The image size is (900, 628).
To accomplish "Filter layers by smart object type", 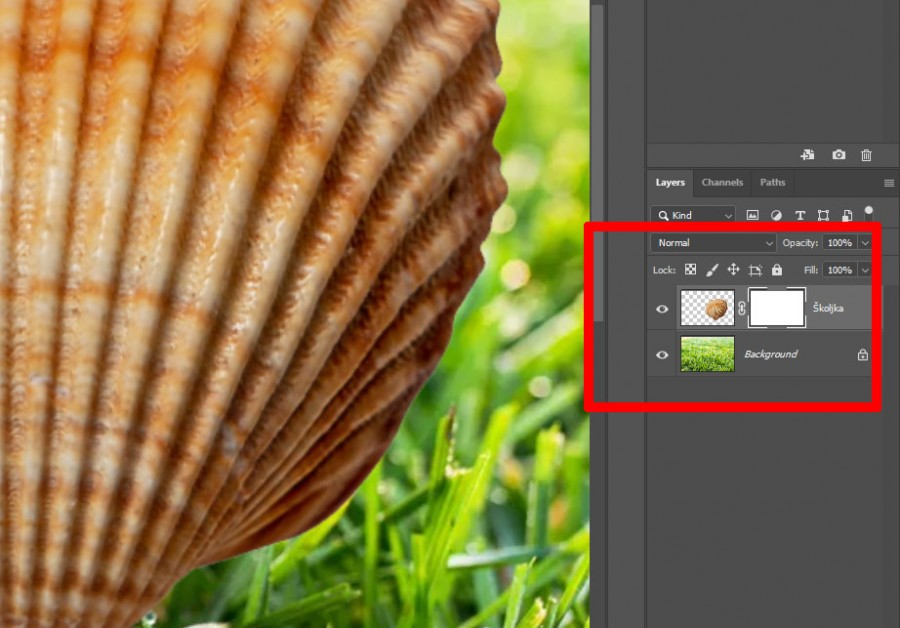I will point(846,215).
